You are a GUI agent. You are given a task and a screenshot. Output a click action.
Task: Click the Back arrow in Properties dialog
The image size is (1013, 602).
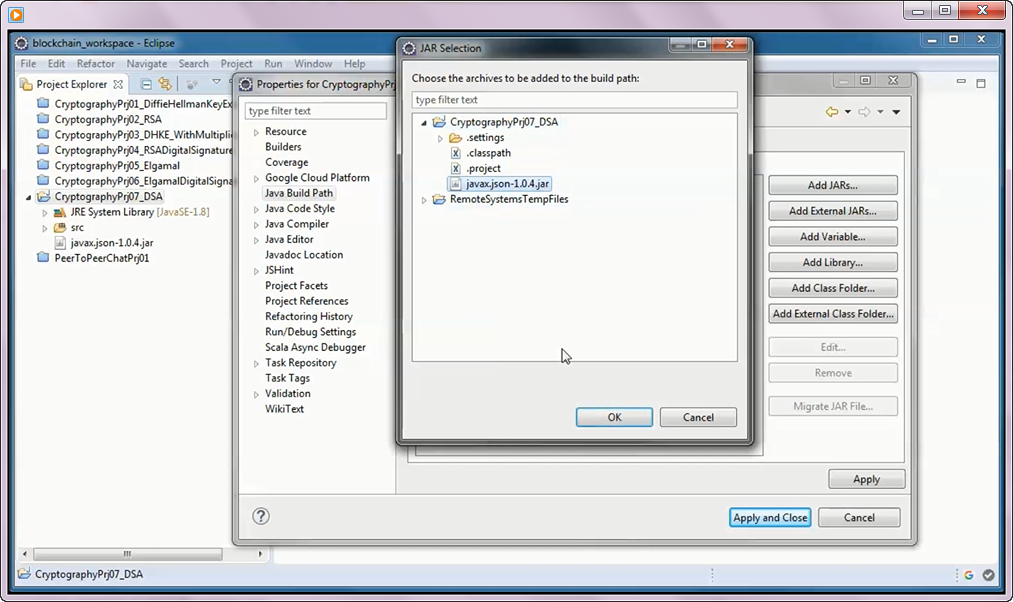pyautogui.click(x=831, y=112)
